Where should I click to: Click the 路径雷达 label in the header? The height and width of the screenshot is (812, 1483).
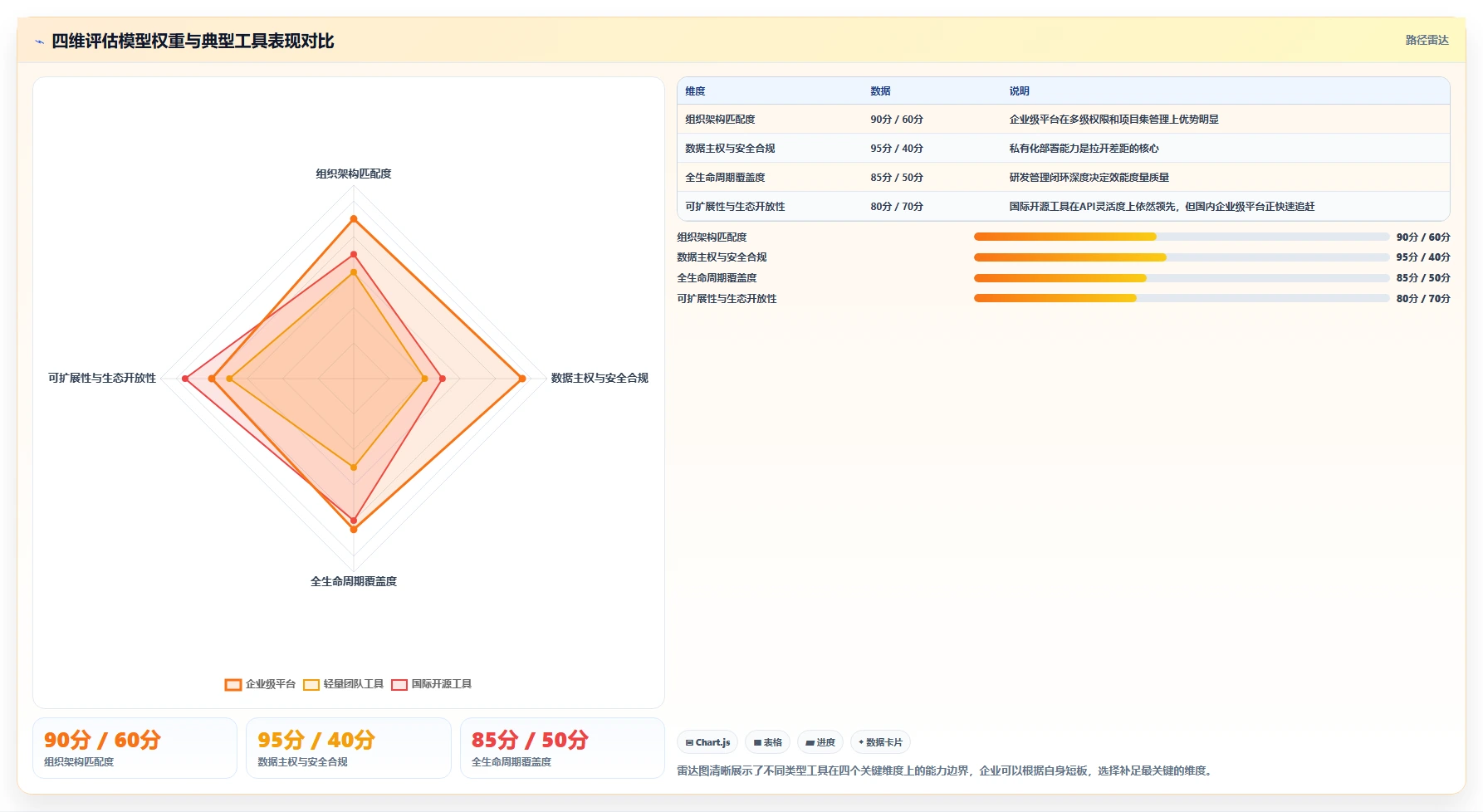pos(1427,40)
